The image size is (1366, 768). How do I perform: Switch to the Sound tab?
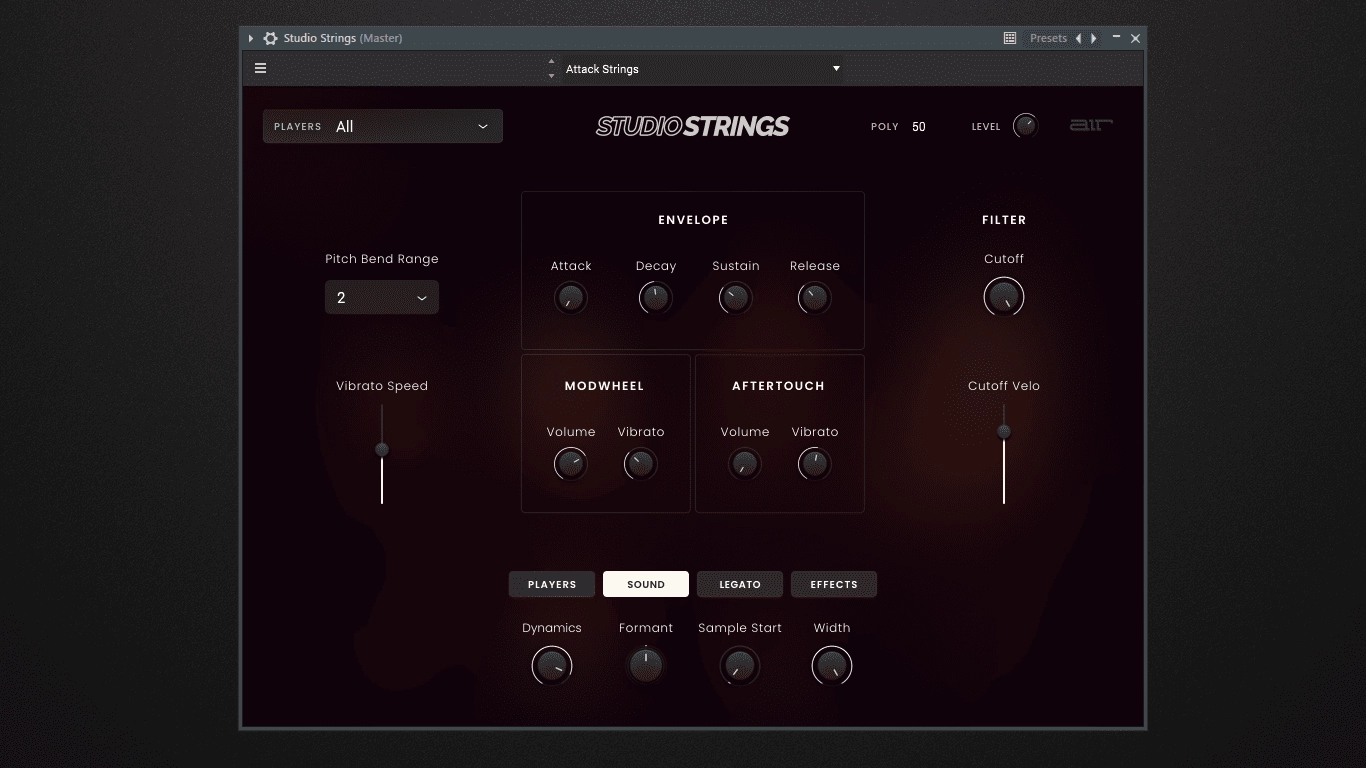click(646, 584)
